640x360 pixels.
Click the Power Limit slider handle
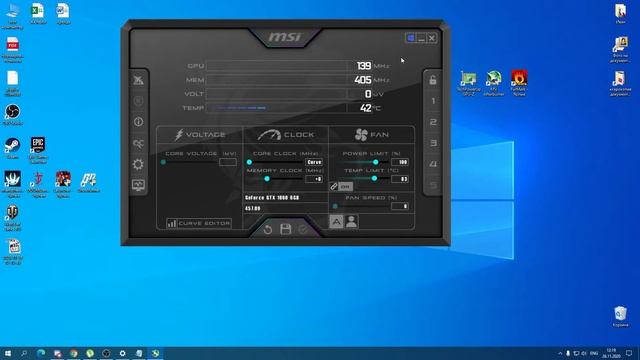pyautogui.click(x=376, y=162)
